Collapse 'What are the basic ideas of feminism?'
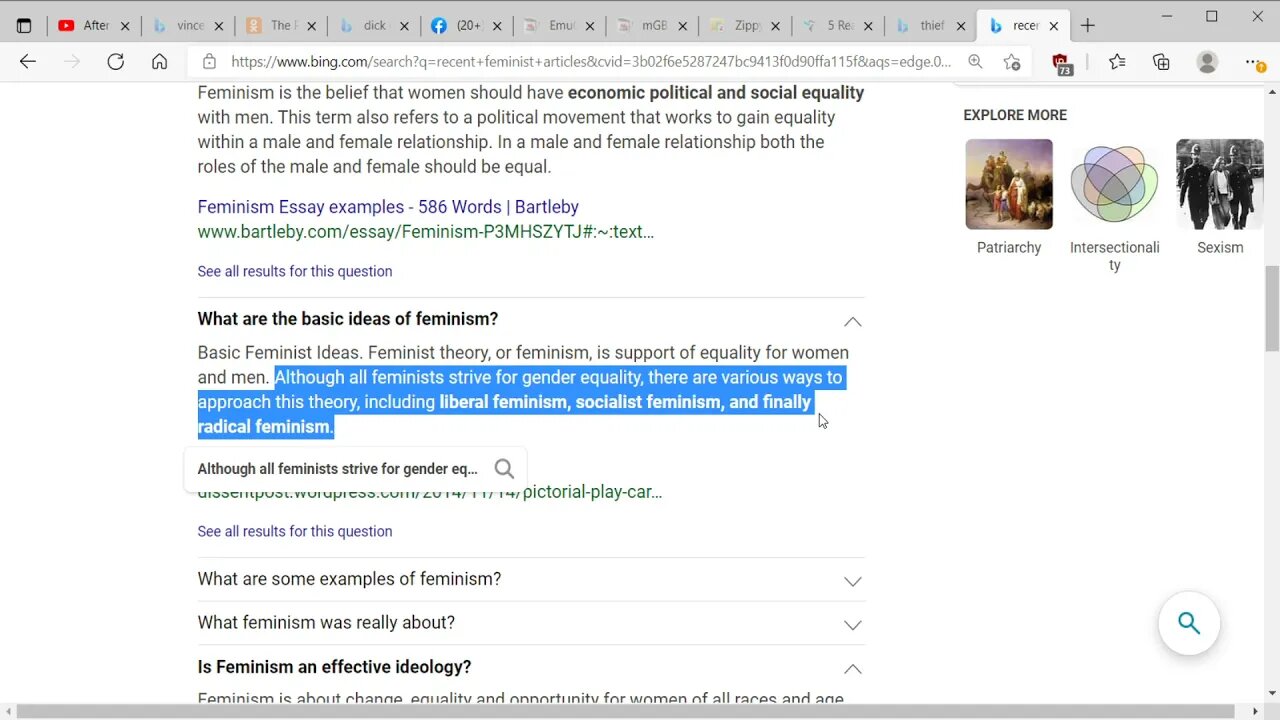Viewport: 1280px width, 720px height. point(852,321)
